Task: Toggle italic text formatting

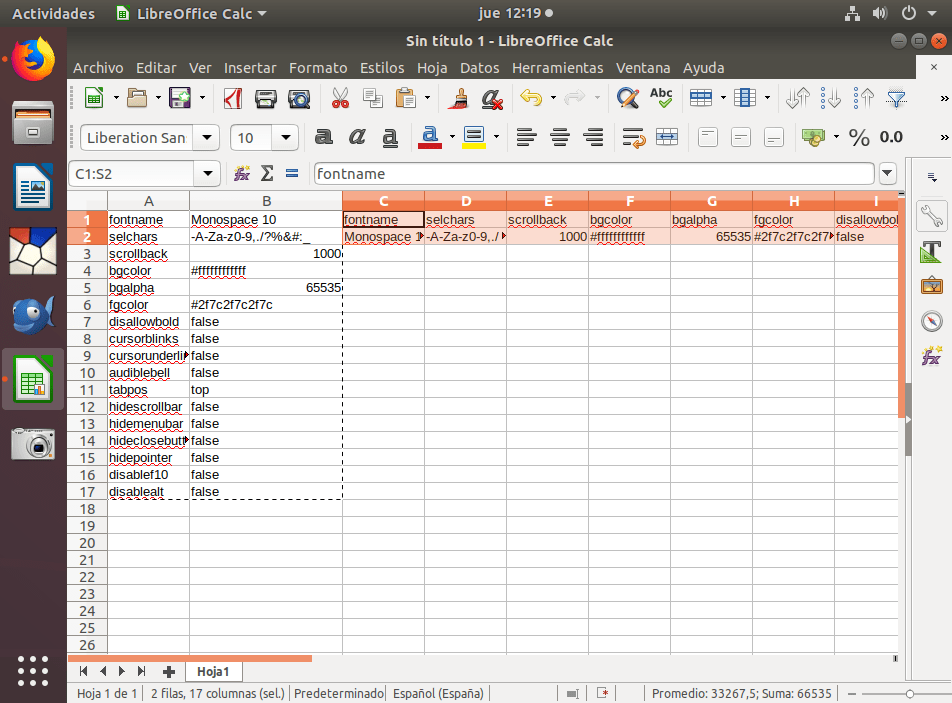Action: (357, 137)
